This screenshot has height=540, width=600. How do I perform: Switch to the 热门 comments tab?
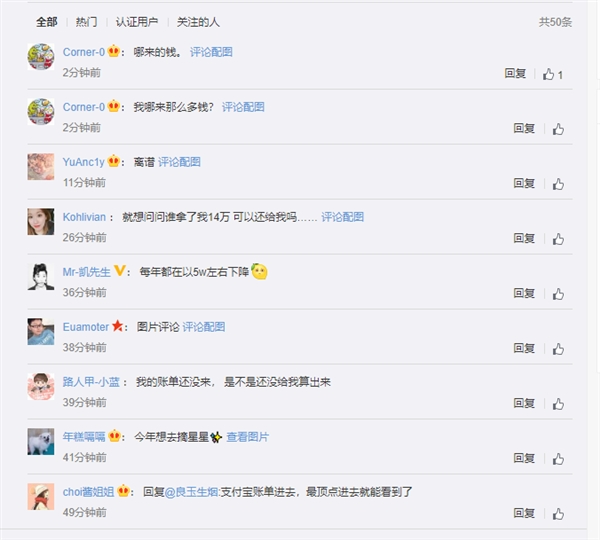(86, 22)
